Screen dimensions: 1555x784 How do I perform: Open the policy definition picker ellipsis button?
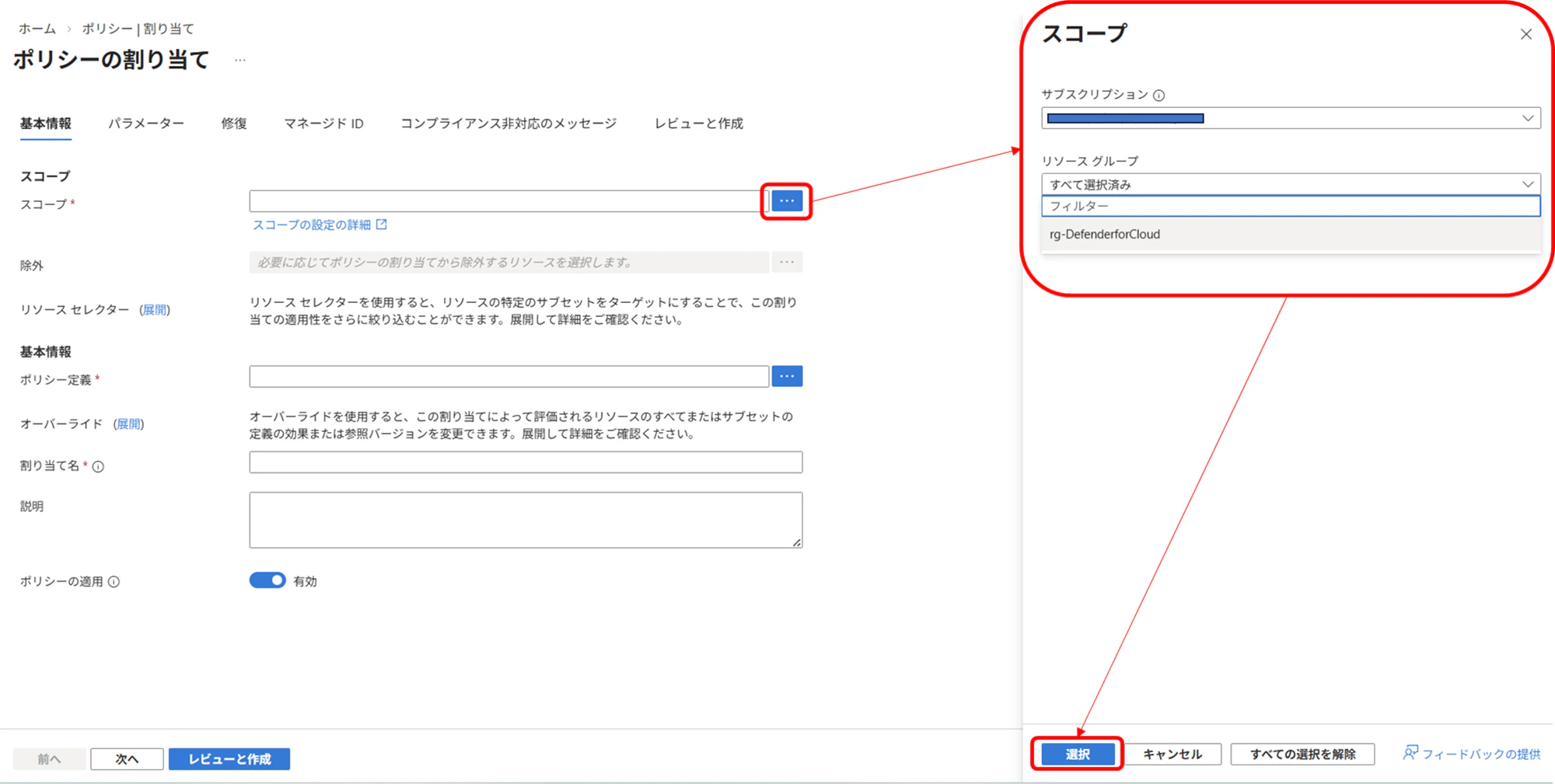point(787,376)
